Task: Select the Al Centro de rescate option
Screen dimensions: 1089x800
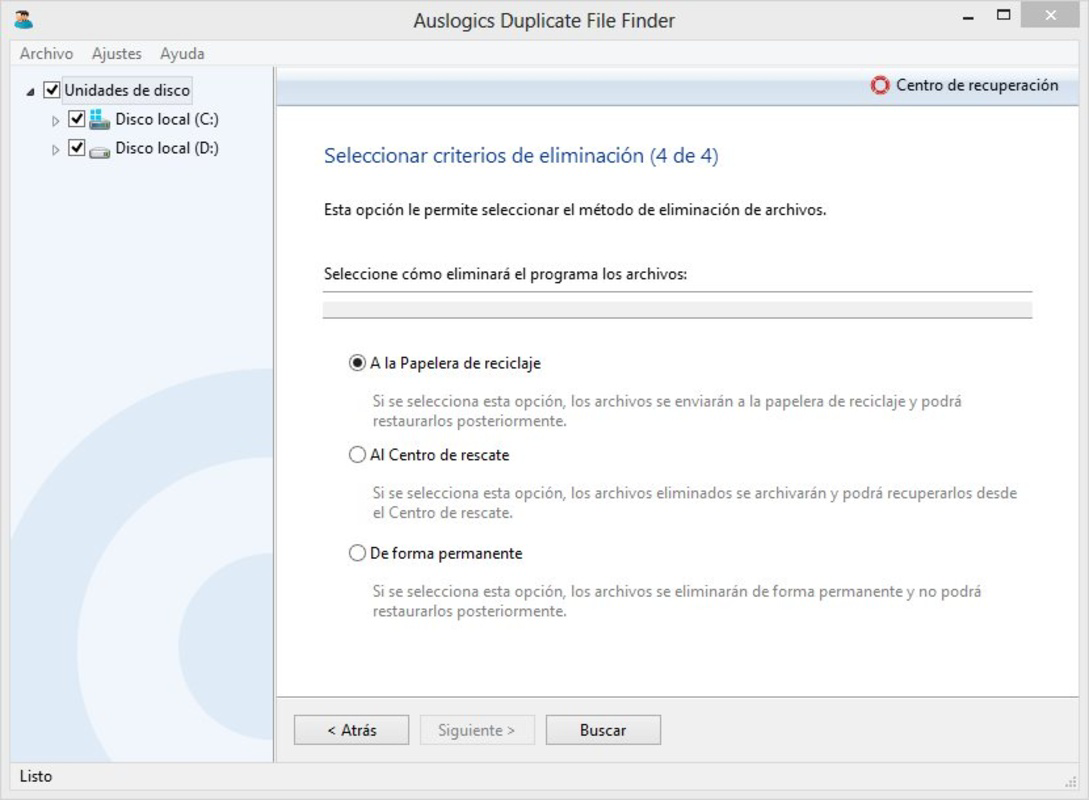Action: (357, 455)
